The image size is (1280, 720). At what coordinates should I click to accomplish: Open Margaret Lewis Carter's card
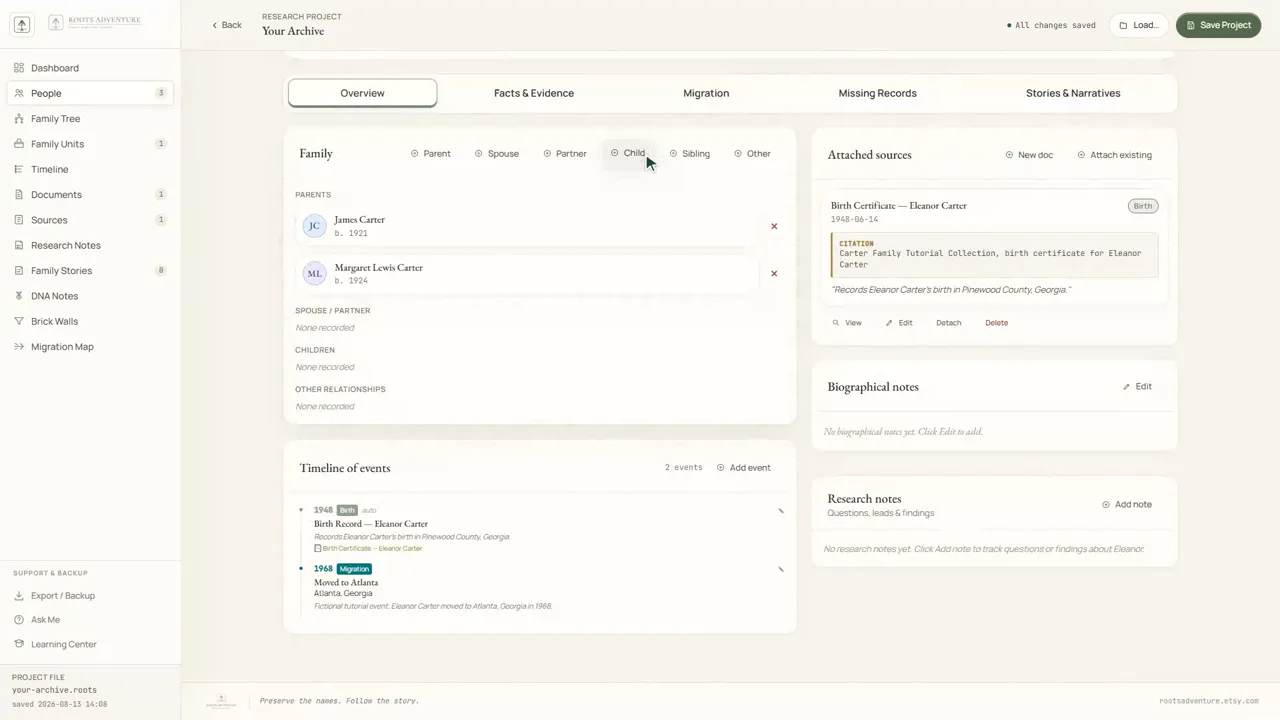[527, 274]
